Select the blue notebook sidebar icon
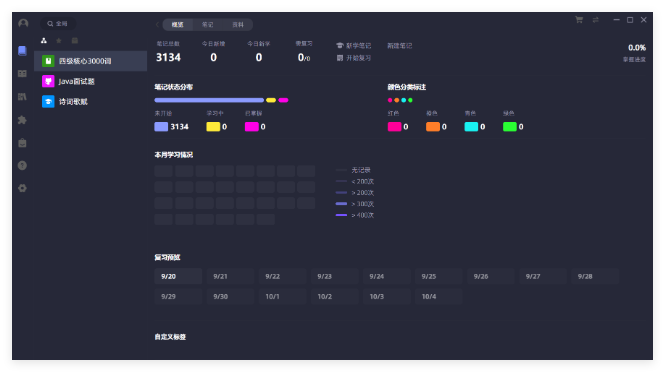The width and height of the screenshot is (665, 372). tap(22, 51)
